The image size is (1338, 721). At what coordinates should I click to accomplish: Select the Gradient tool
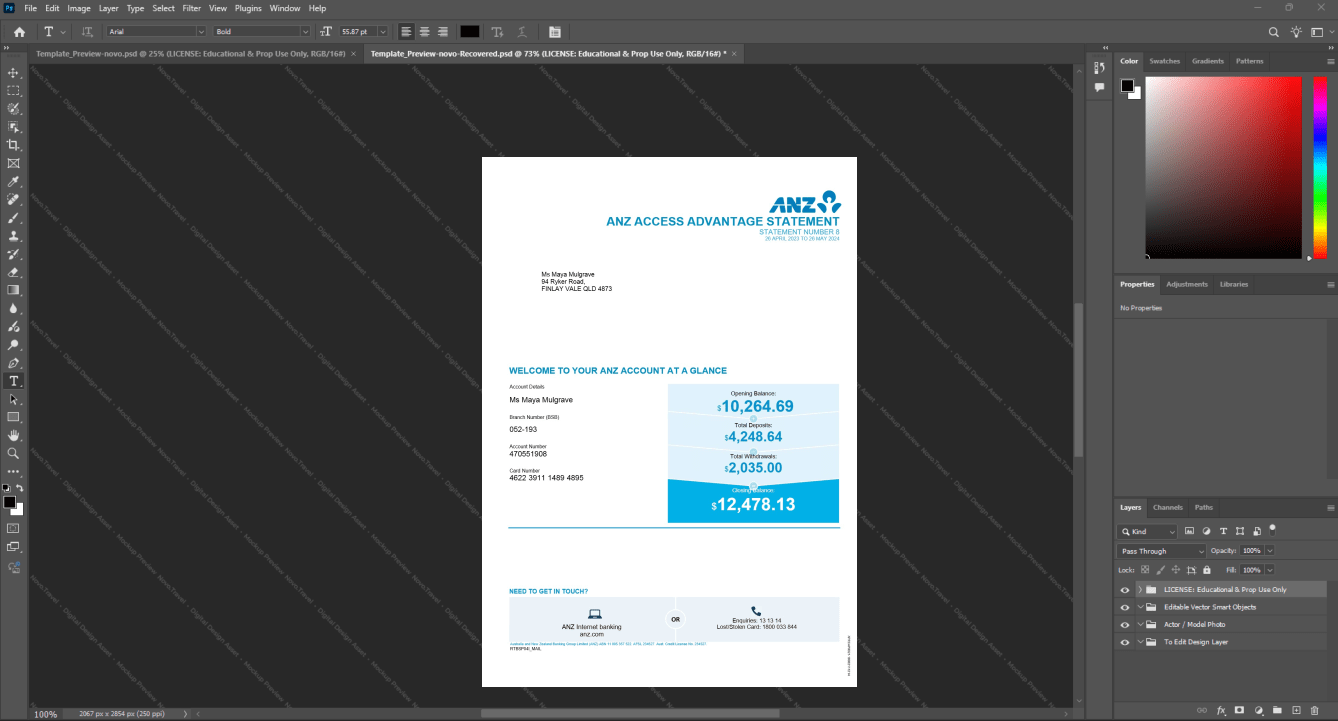pyautogui.click(x=13, y=290)
